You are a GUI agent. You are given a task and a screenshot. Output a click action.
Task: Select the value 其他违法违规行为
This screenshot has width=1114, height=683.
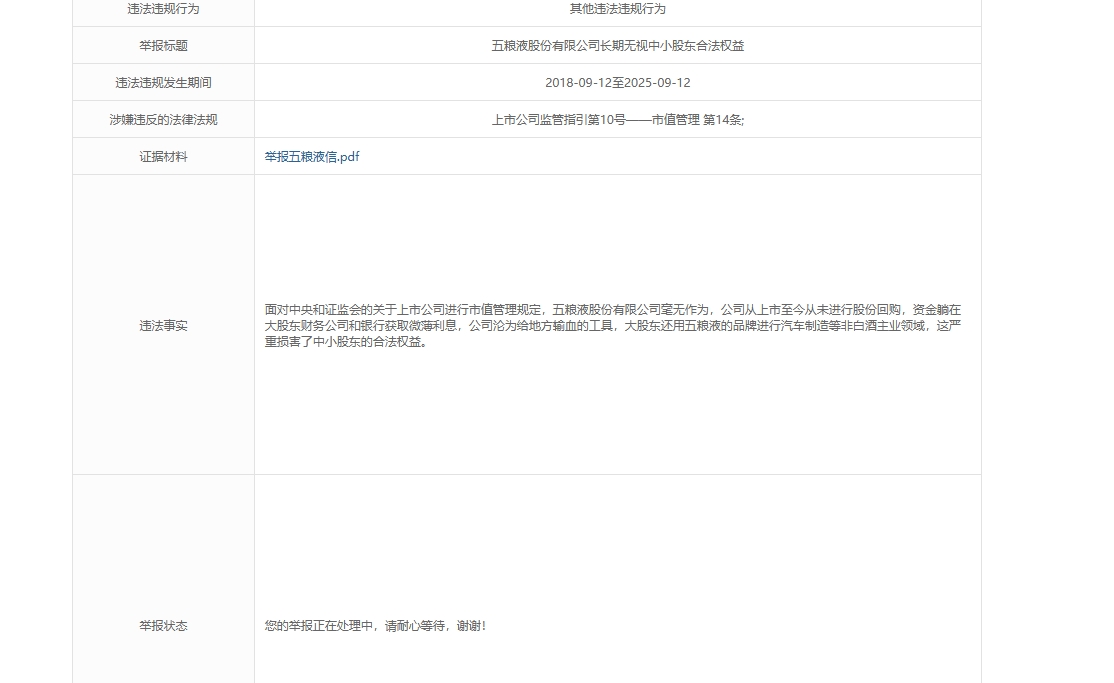(617, 9)
